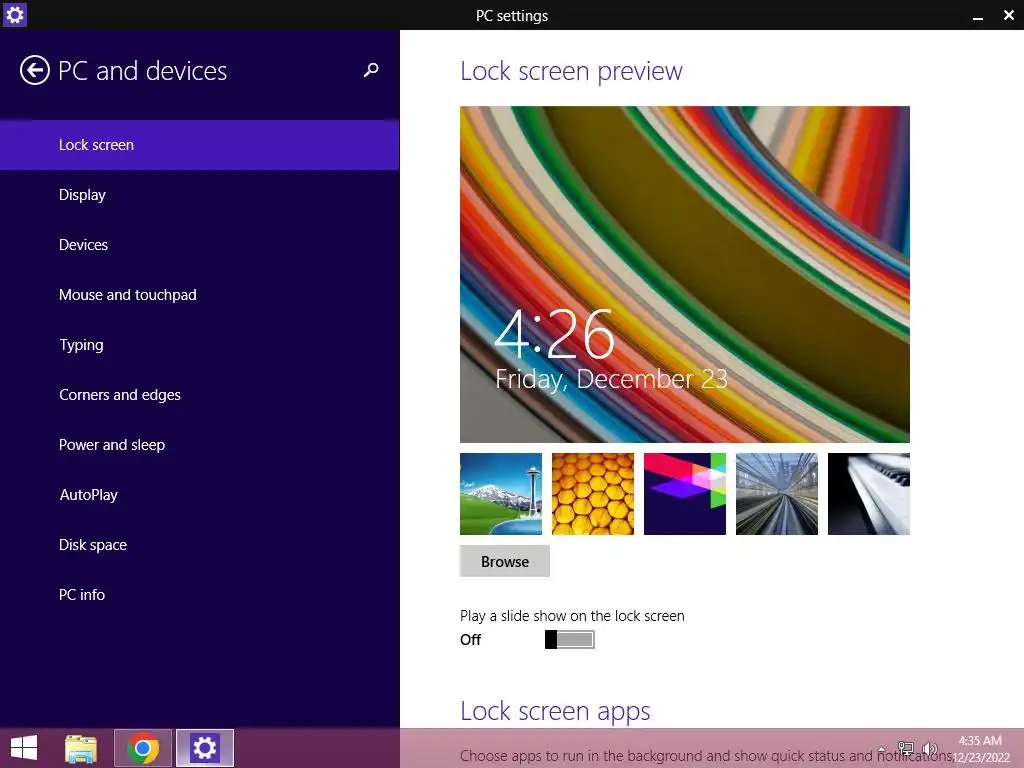
Task: Open the Typing settings
Action: click(x=199, y=345)
